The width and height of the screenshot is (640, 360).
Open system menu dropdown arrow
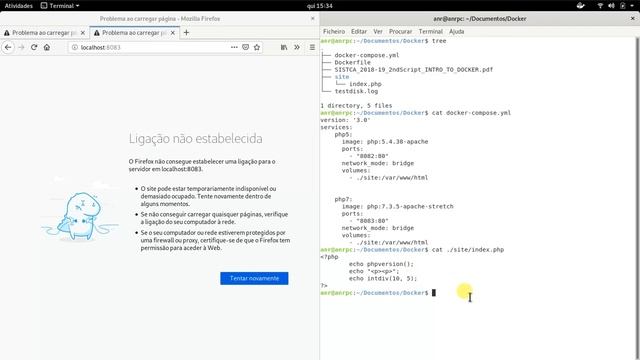coord(632,6)
